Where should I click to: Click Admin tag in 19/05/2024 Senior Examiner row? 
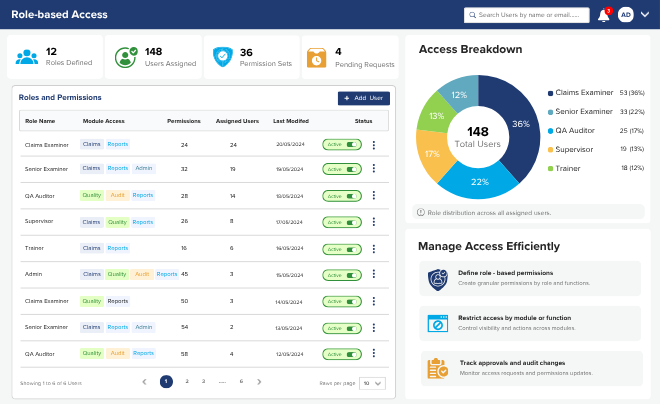pos(144,168)
